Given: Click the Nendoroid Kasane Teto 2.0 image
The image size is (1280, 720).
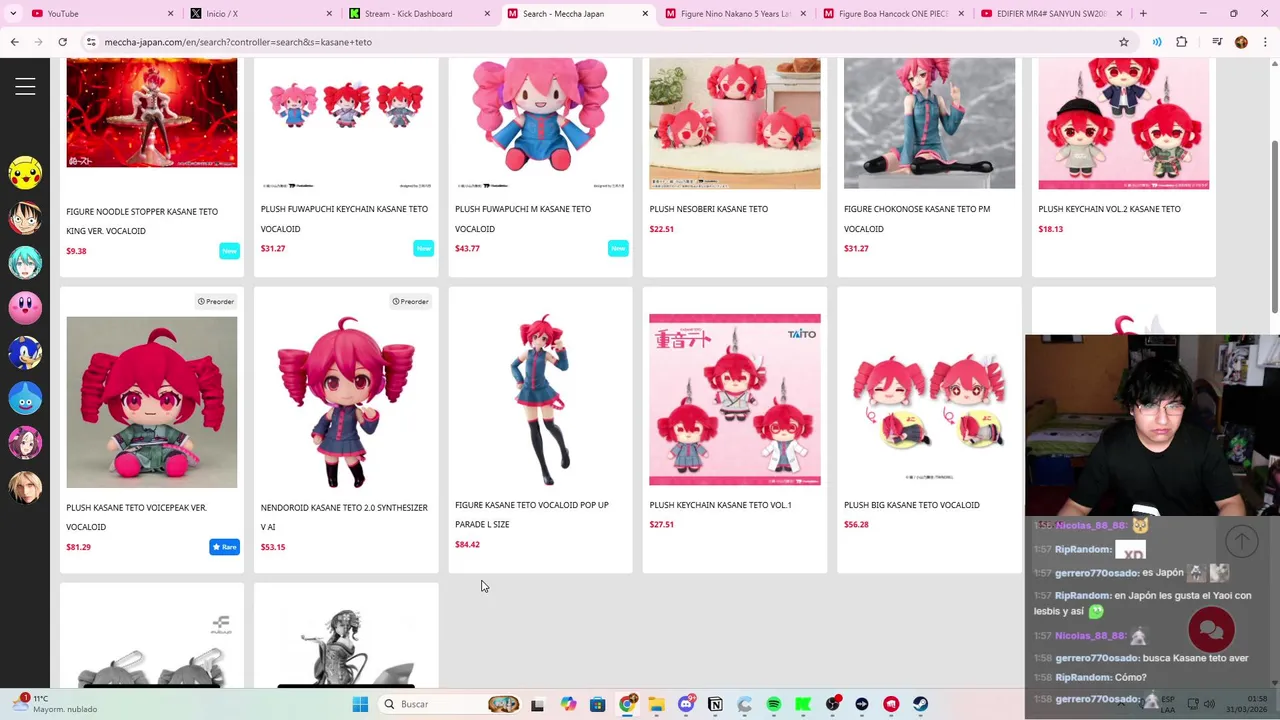Looking at the screenshot, I should pyautogui.click(x=346, y=402).
